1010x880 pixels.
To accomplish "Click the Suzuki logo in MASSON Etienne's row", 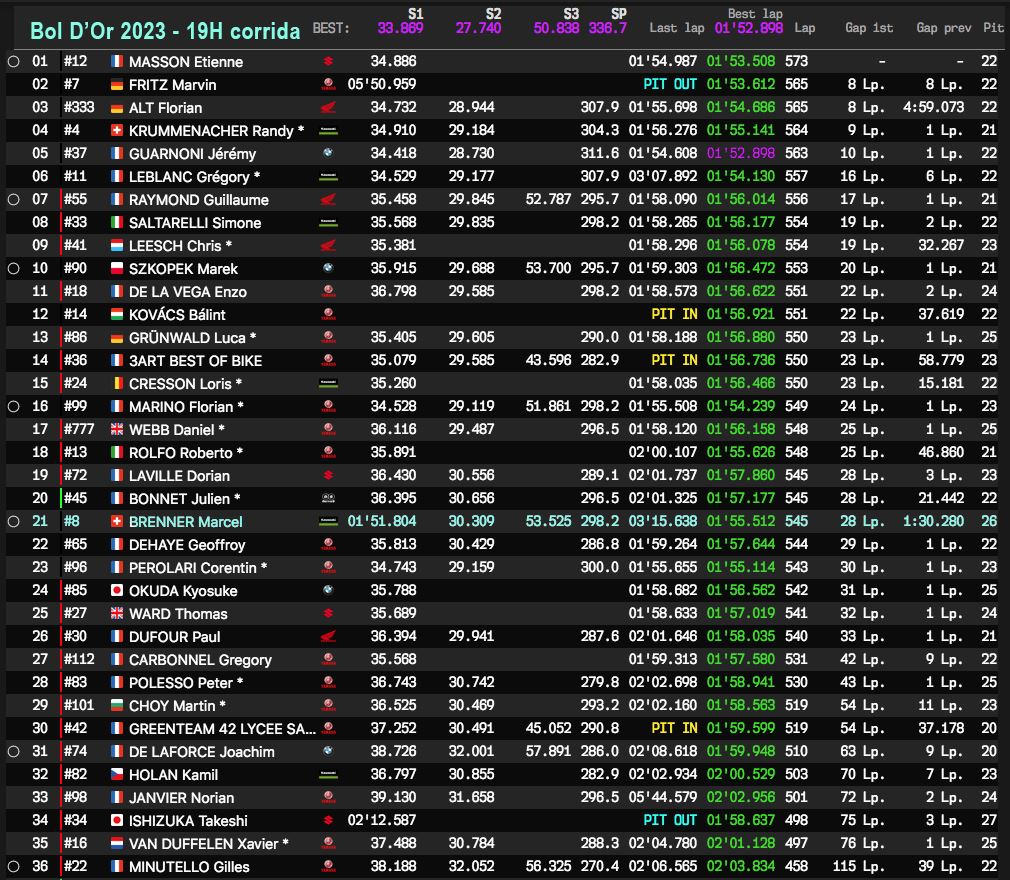I will click(329, 62).
